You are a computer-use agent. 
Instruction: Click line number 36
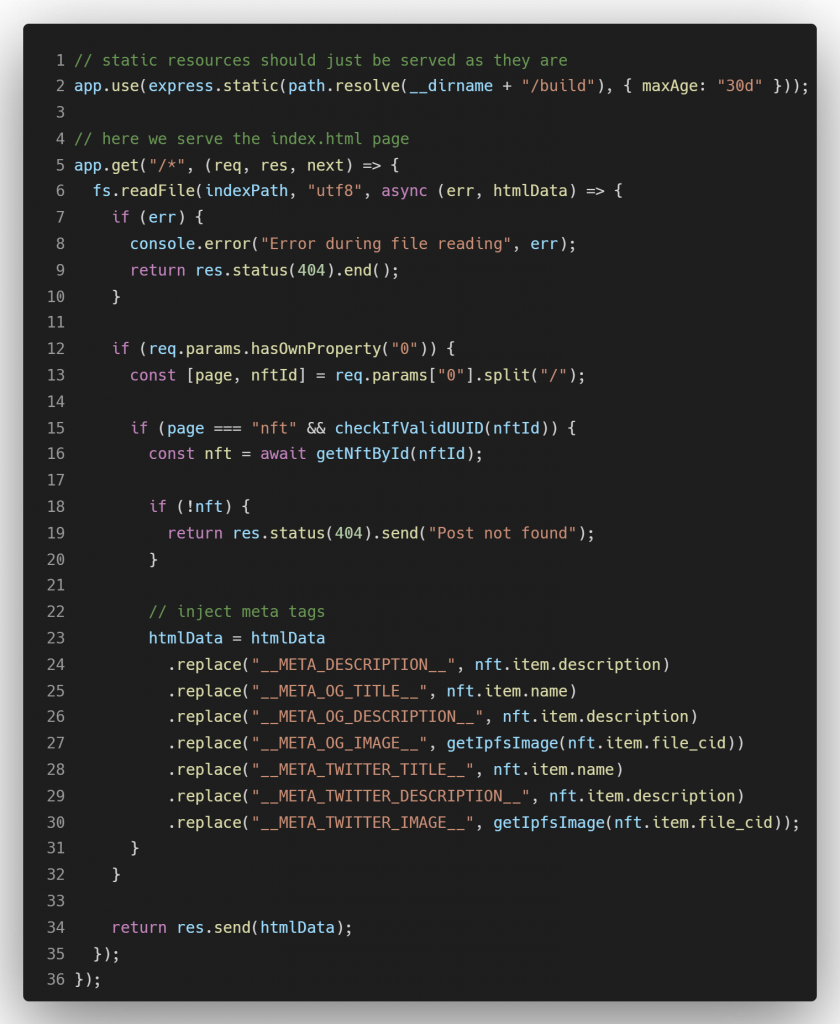coord(56,980)
